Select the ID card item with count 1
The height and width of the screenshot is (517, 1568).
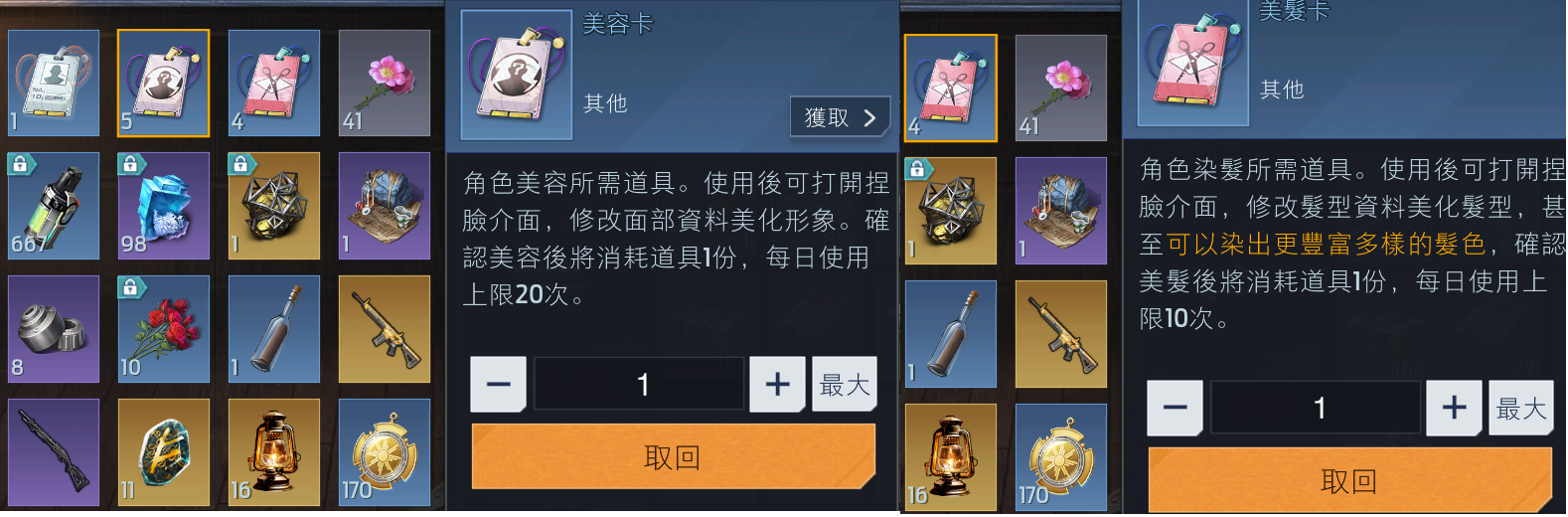[54, 83]
